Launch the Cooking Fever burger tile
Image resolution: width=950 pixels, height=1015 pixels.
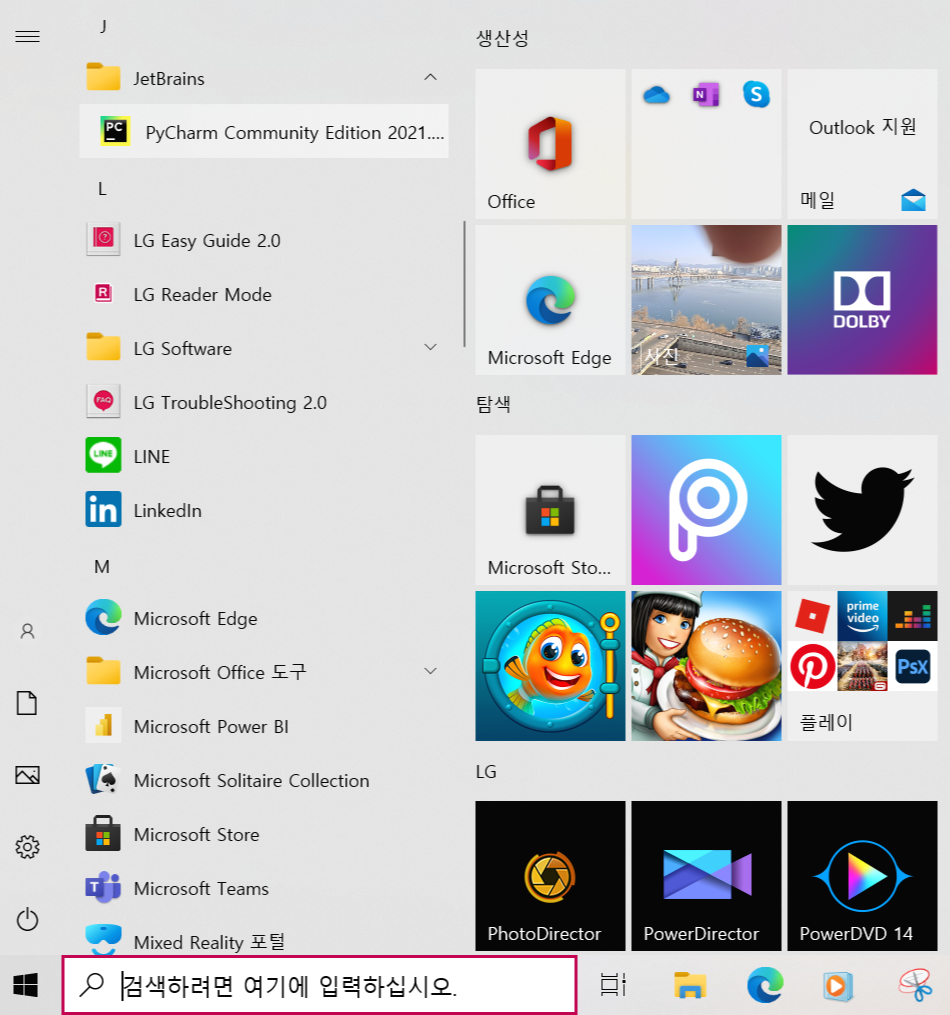pos(706,665)
